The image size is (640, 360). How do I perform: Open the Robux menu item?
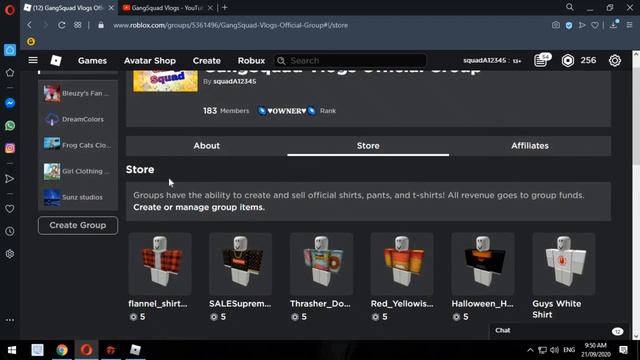pyautogui.click(x=251, y=61)
